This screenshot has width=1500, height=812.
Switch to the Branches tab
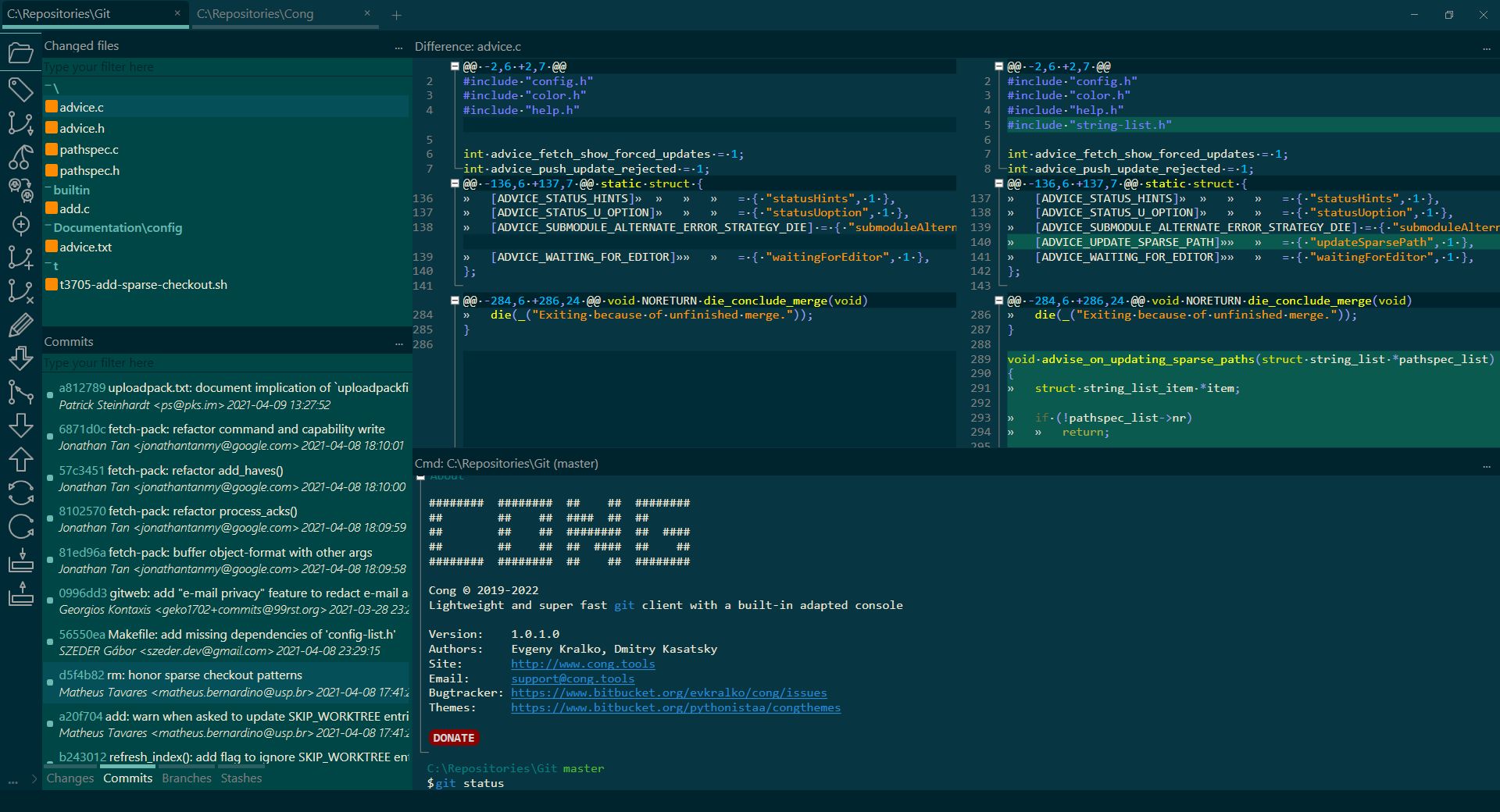187,778
